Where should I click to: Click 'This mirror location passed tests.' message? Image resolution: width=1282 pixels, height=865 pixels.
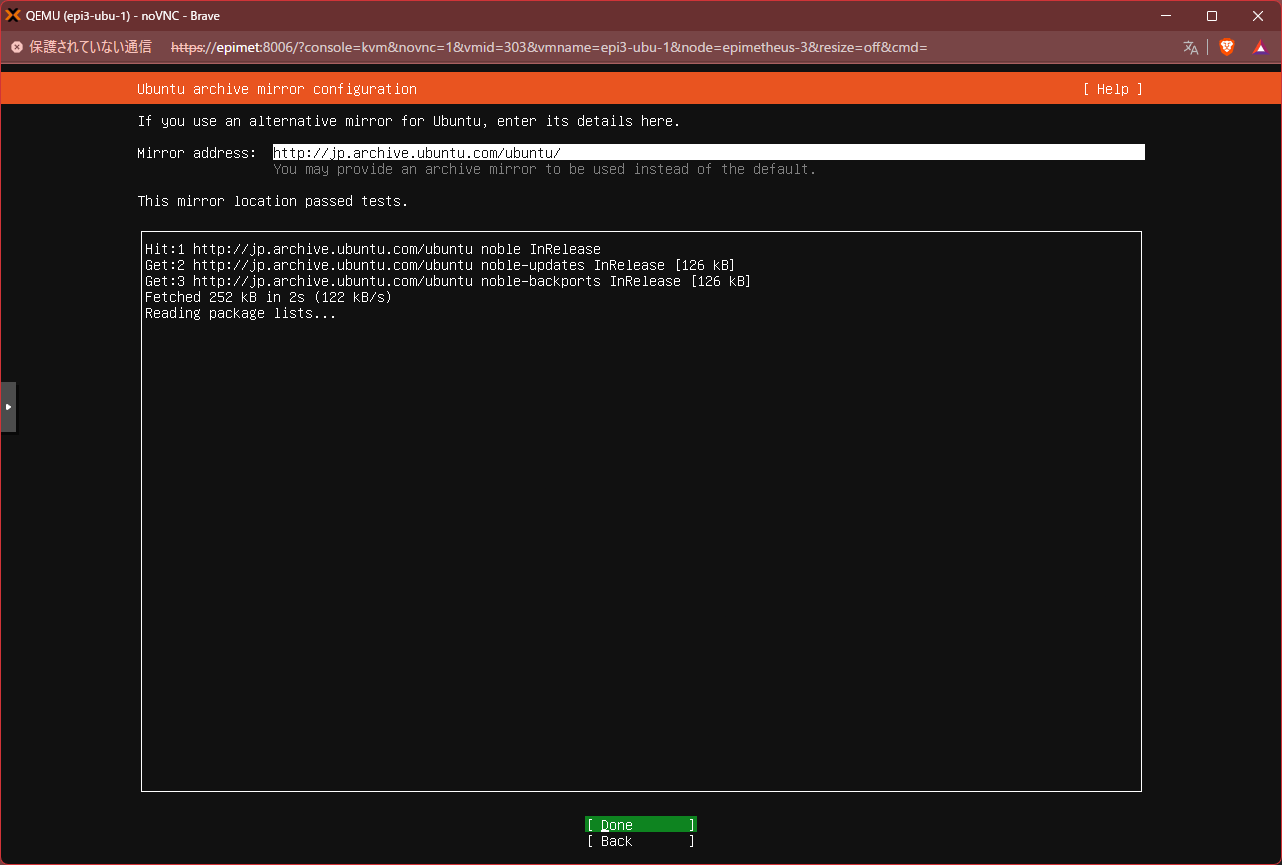273,201
